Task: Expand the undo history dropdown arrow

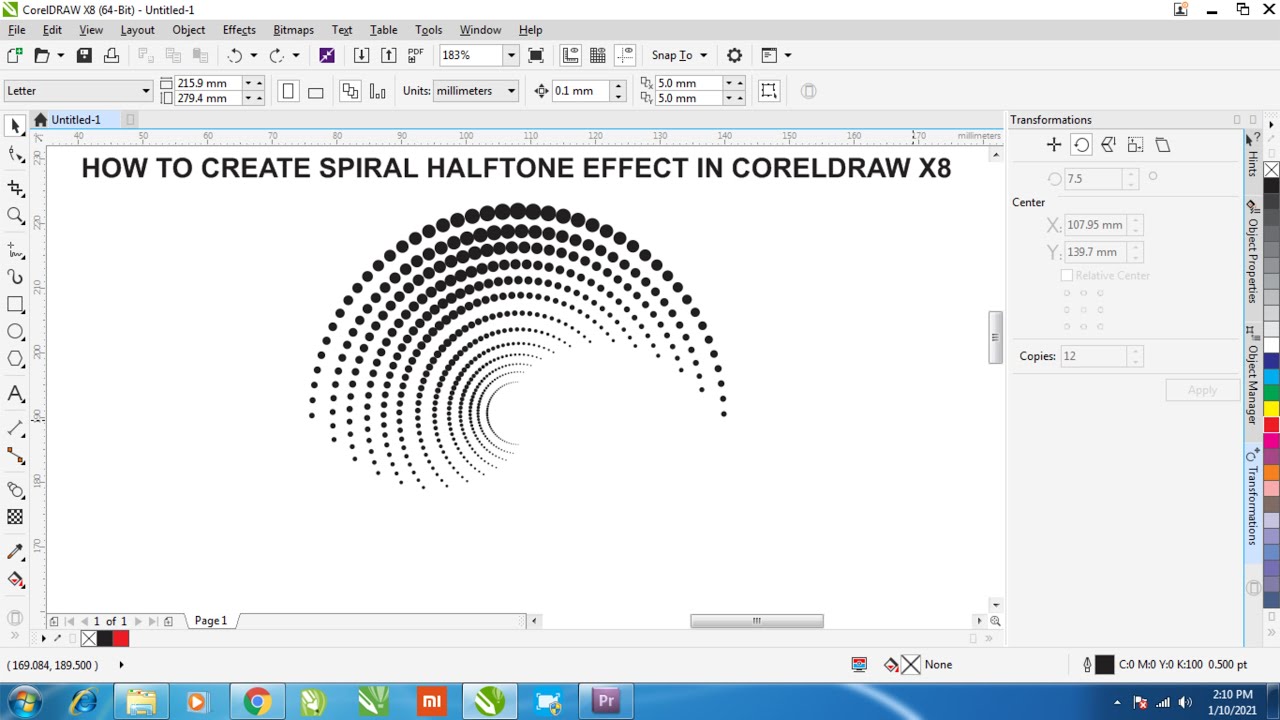Action: point(253,55)
